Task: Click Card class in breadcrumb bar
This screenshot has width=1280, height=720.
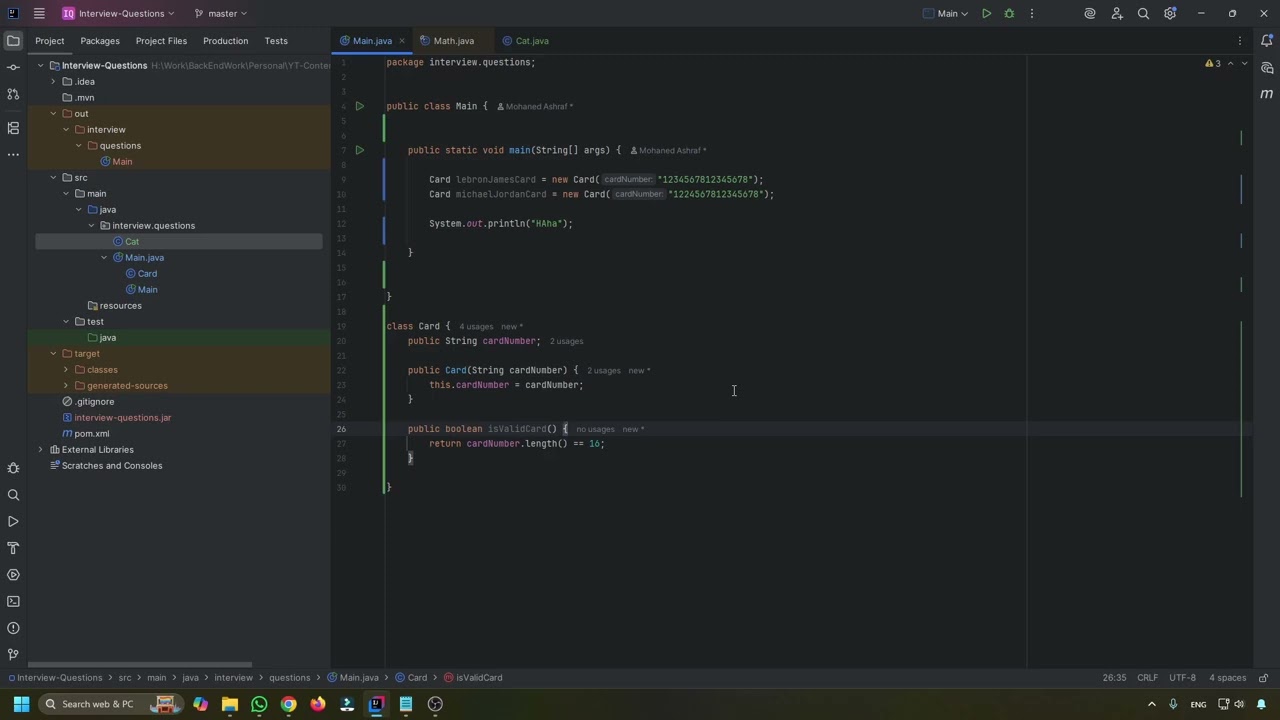Action: click(411, 677)
